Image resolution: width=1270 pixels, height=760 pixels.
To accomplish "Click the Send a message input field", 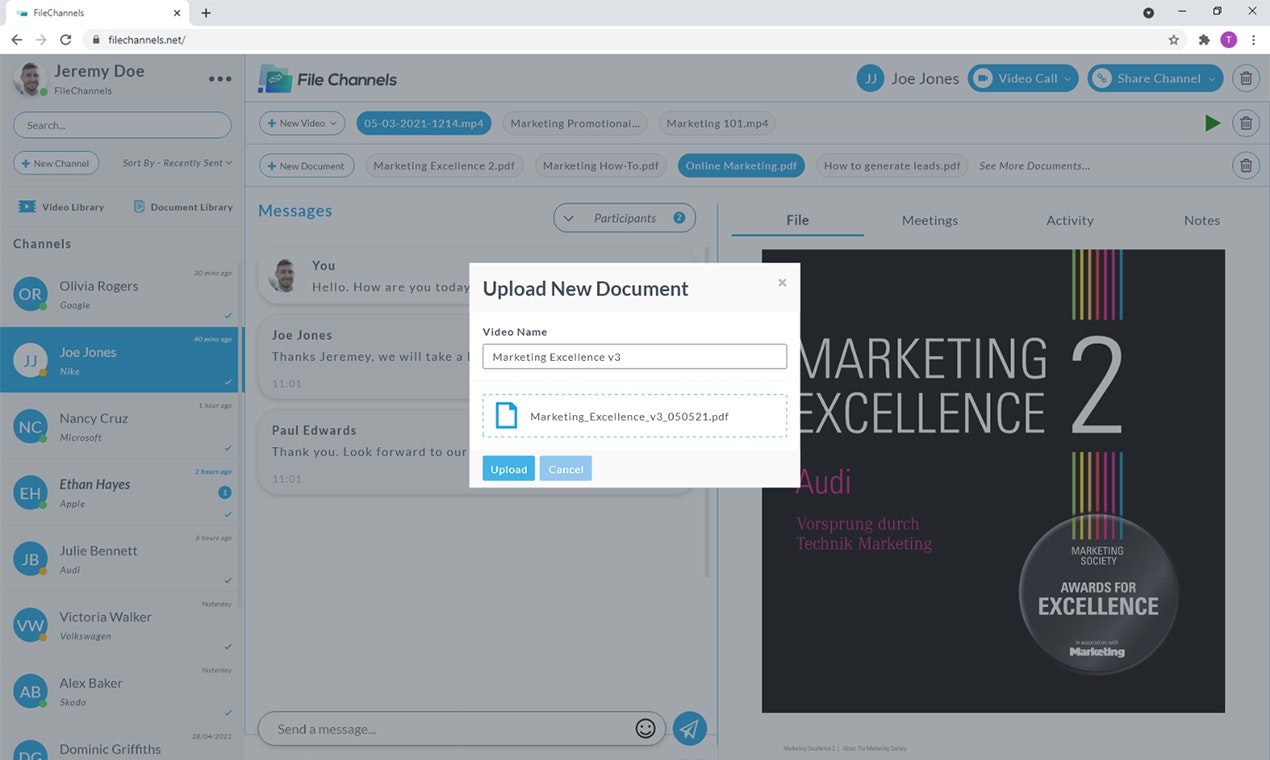I will point(462,729).
